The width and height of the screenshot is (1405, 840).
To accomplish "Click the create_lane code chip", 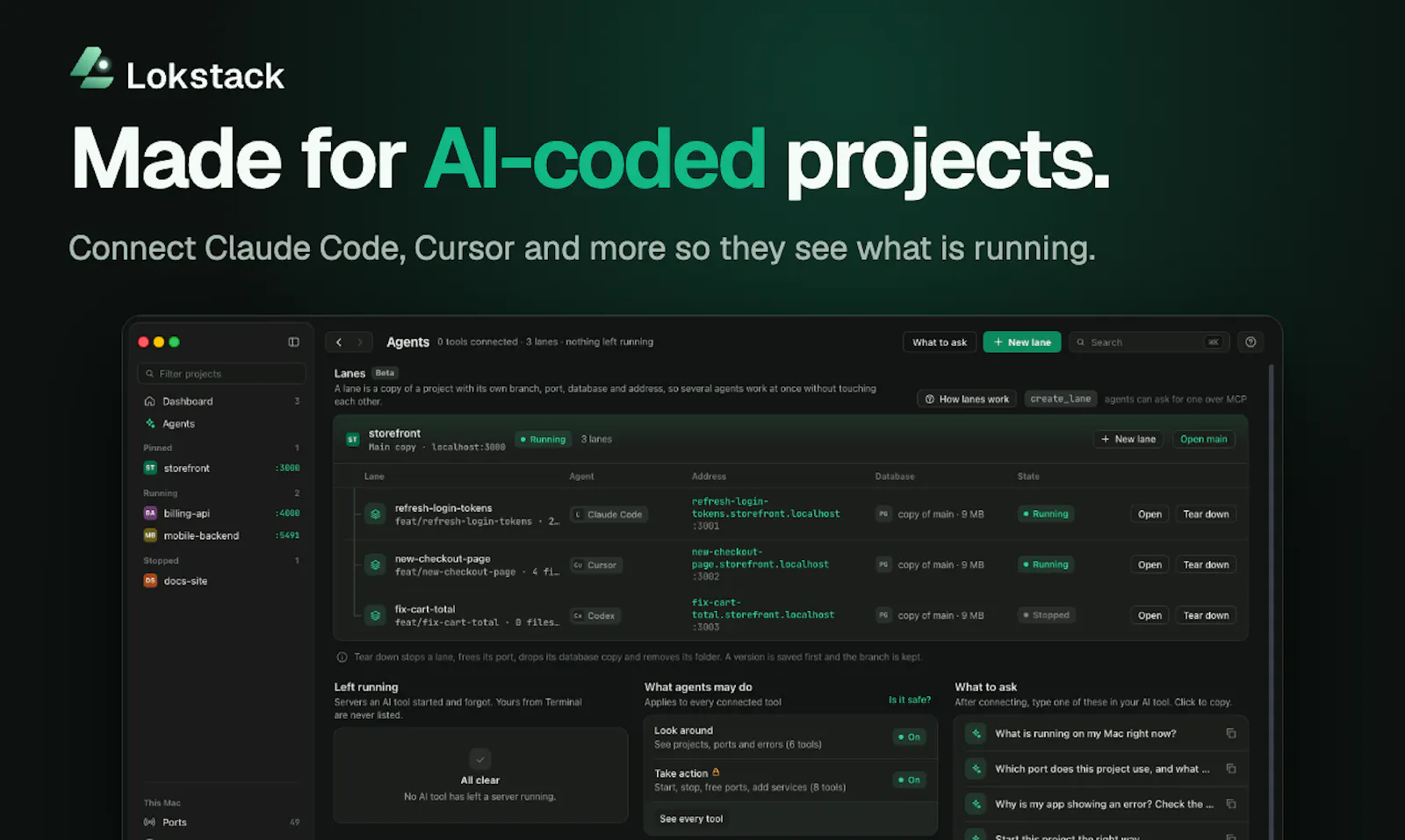I will click(x=1061, y=399).
